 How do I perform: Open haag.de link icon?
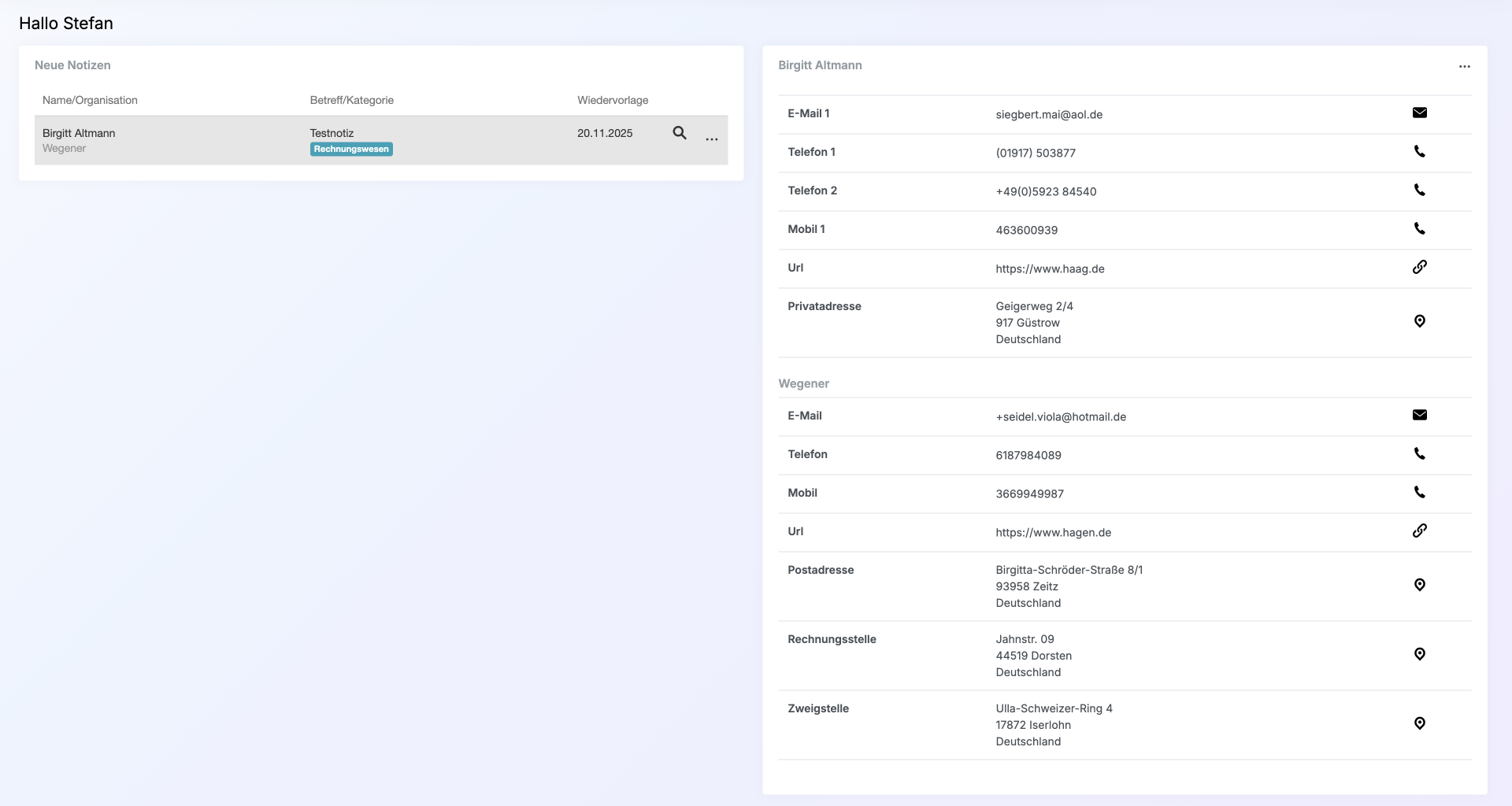[x=1419, y=267]
